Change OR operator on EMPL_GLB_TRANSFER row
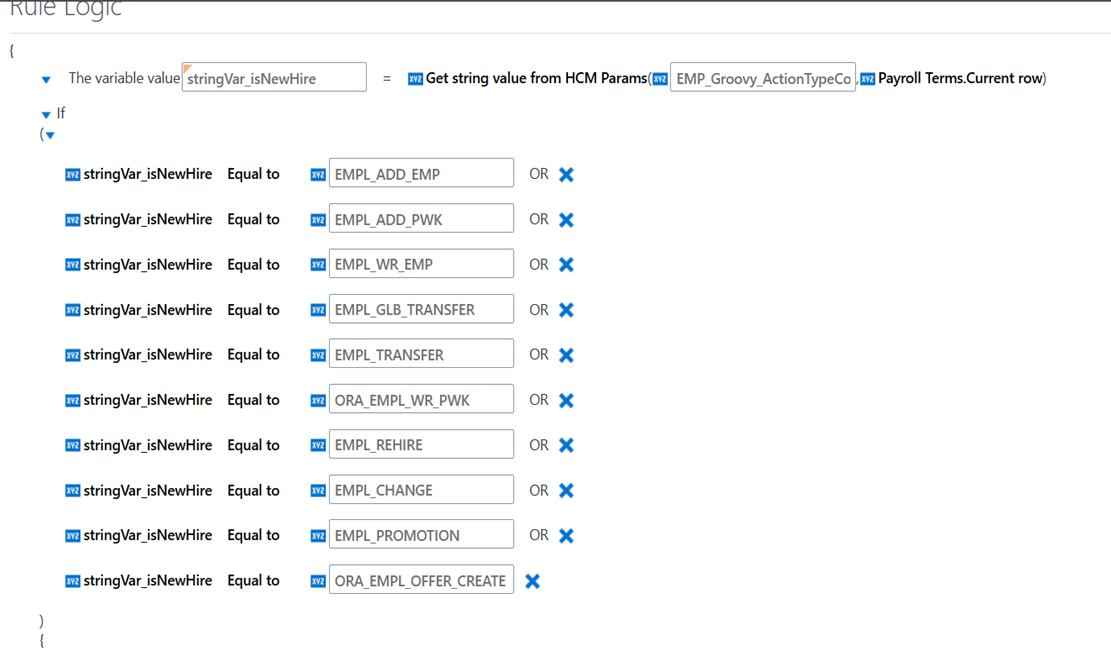Viewport: 1111px width, 651px height. click(538, 310)
